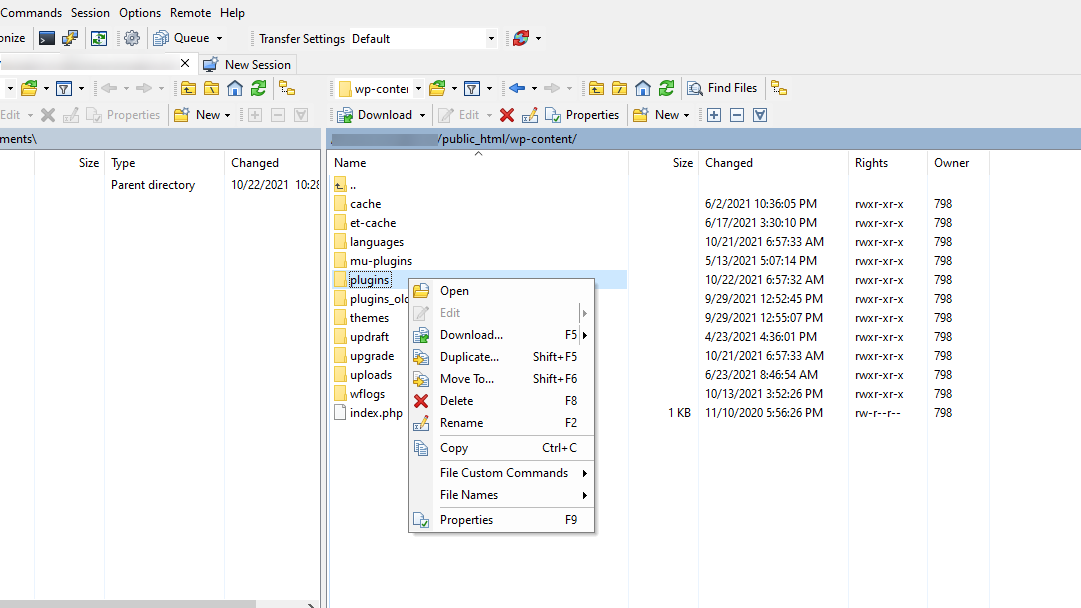The width and height of the screenshot is (1081, 608).
Task: Select the uploads folder
Action: click(x=371, y=375)
